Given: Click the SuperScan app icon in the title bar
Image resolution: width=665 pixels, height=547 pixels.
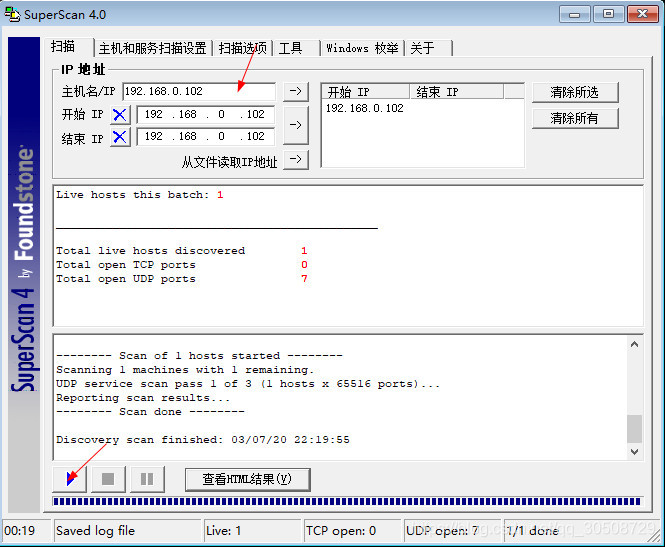Looking at the screenshot, I should (x=12, y=14).
